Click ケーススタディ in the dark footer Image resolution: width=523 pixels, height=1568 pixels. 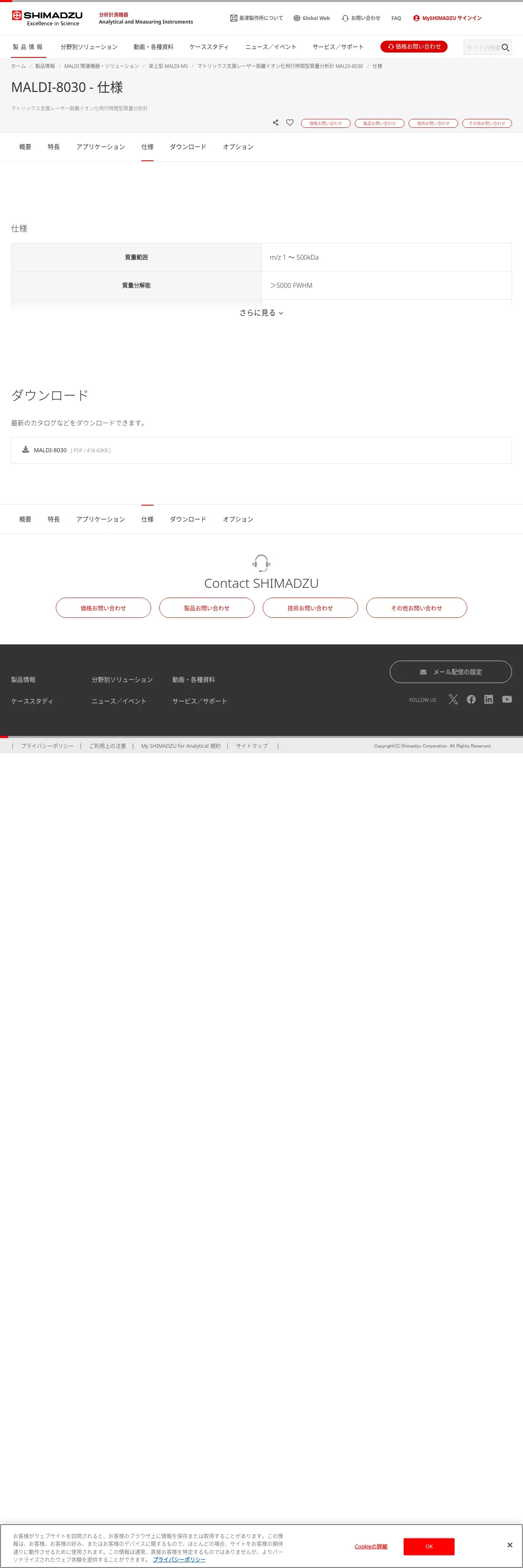32,701
